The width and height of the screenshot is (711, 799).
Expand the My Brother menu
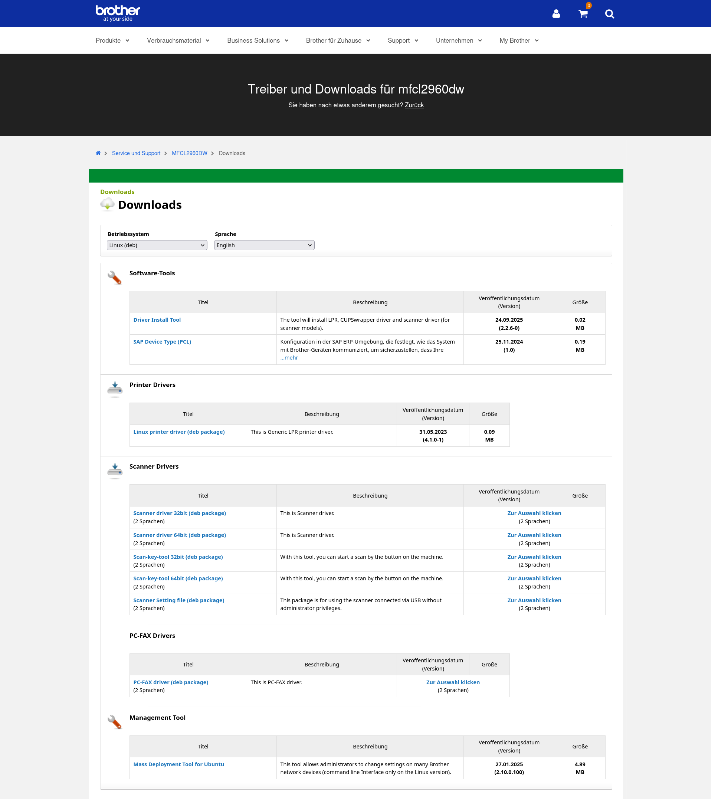click(519, 40)
